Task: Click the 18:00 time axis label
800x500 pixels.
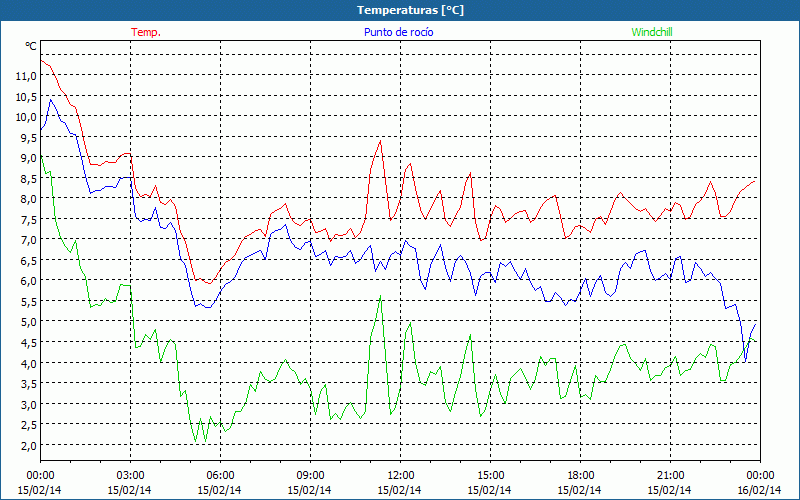Action: [x=581, y=476]
